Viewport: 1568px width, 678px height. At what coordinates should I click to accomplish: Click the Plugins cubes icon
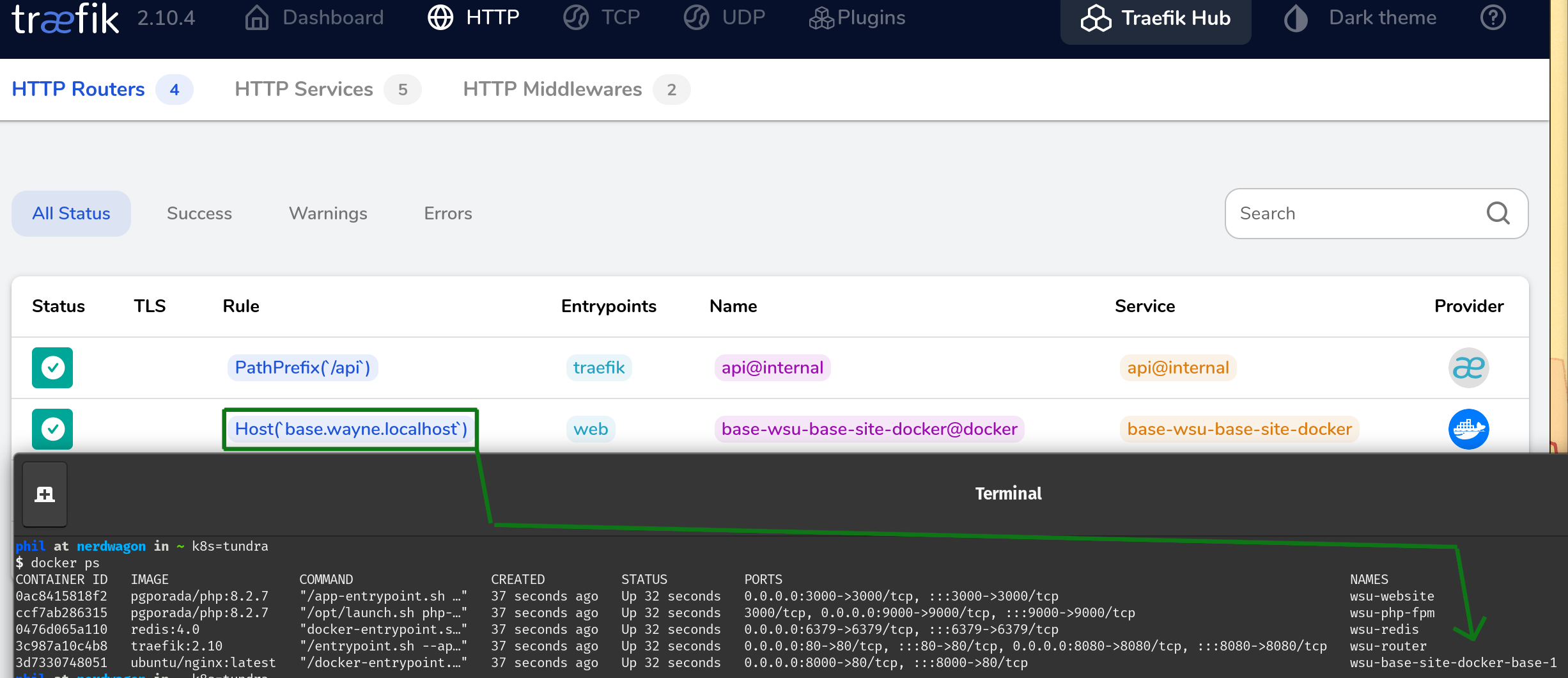tap(822, 18)
